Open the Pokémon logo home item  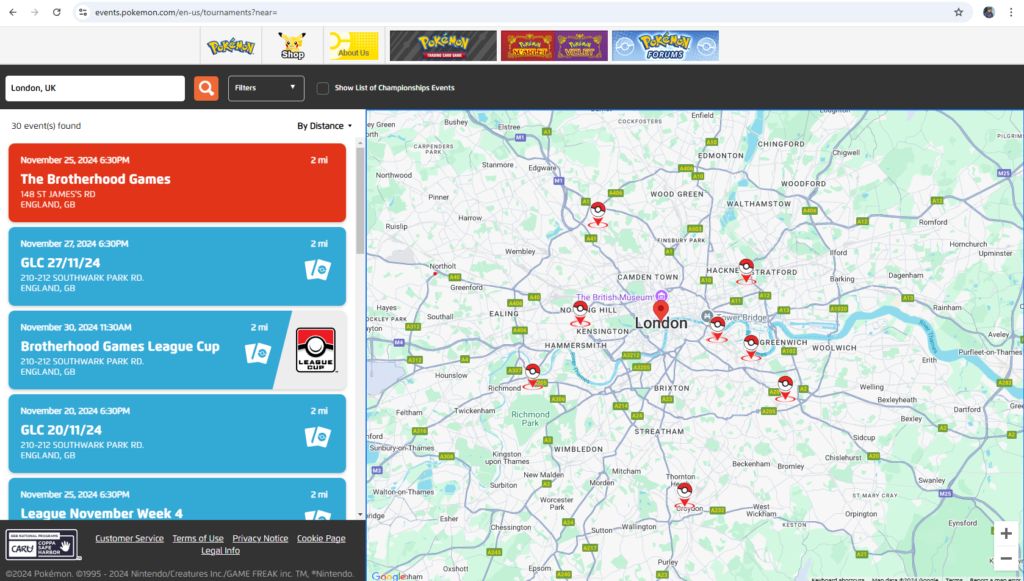pyautogui.click(x=231, y=45)
